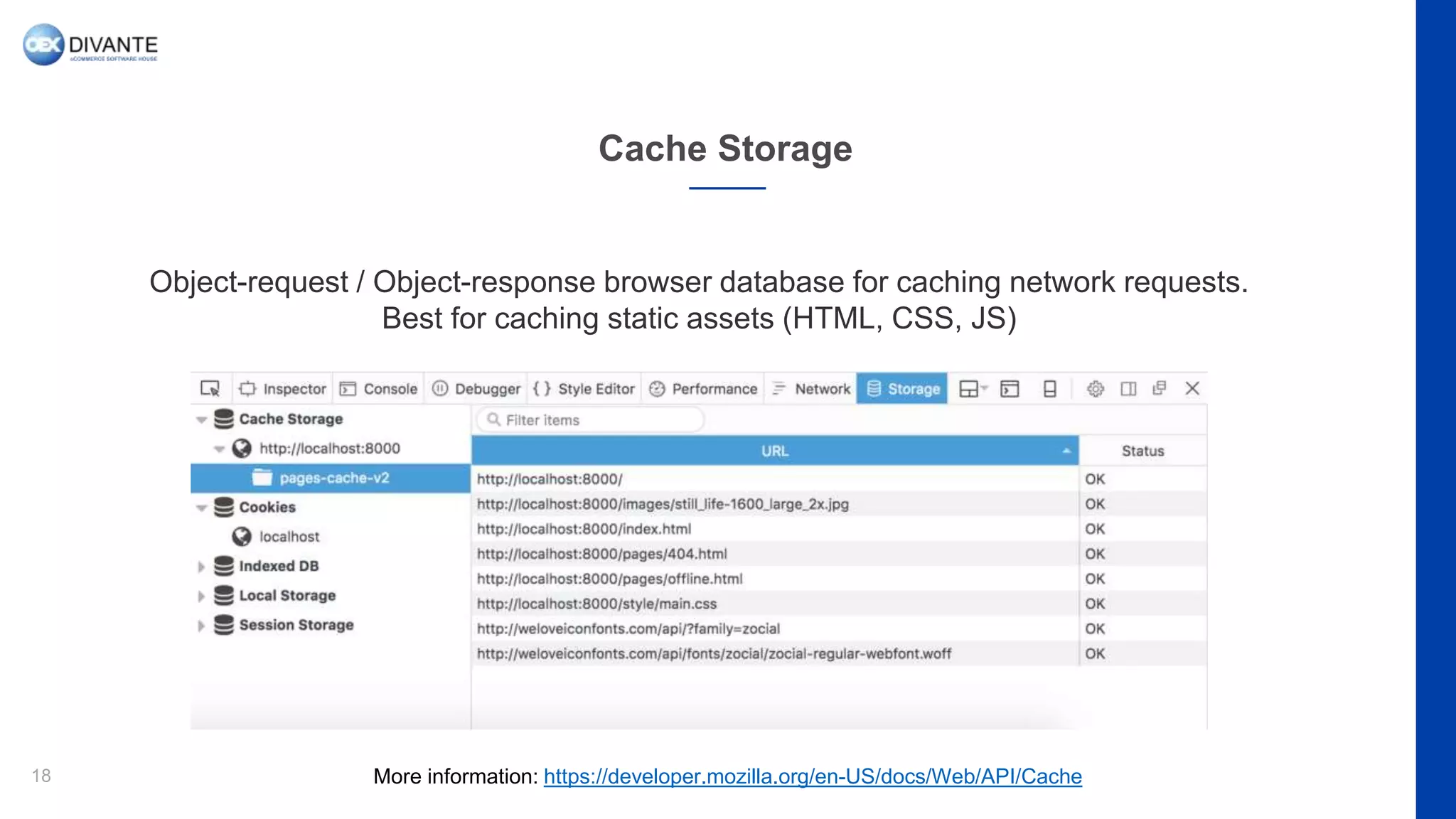The image size is (1456, 819).
Task: Open the Mozilla Cache API link
Action: (x=812, y=776)
